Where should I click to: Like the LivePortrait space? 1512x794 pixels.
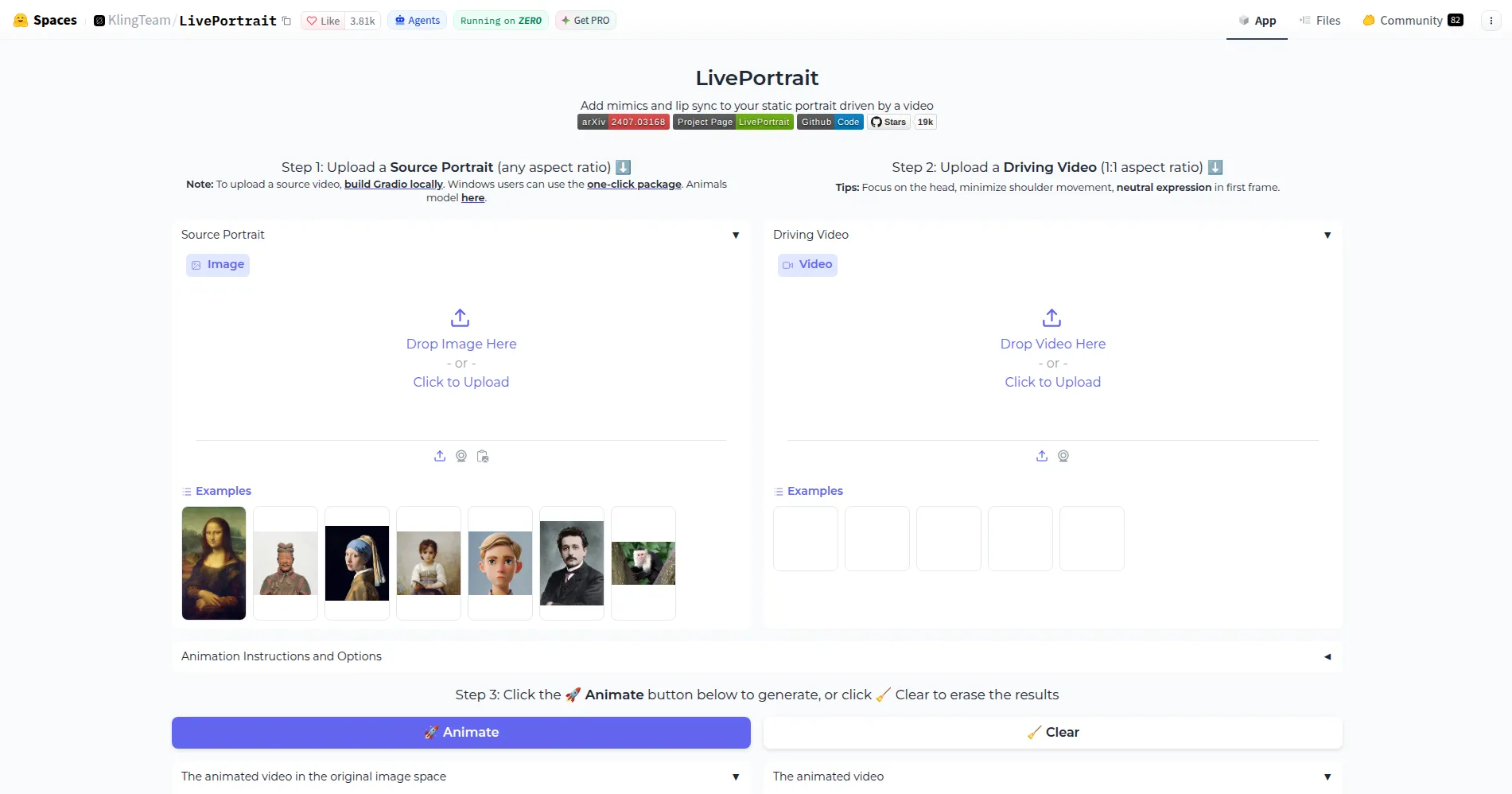pos(323,21)
